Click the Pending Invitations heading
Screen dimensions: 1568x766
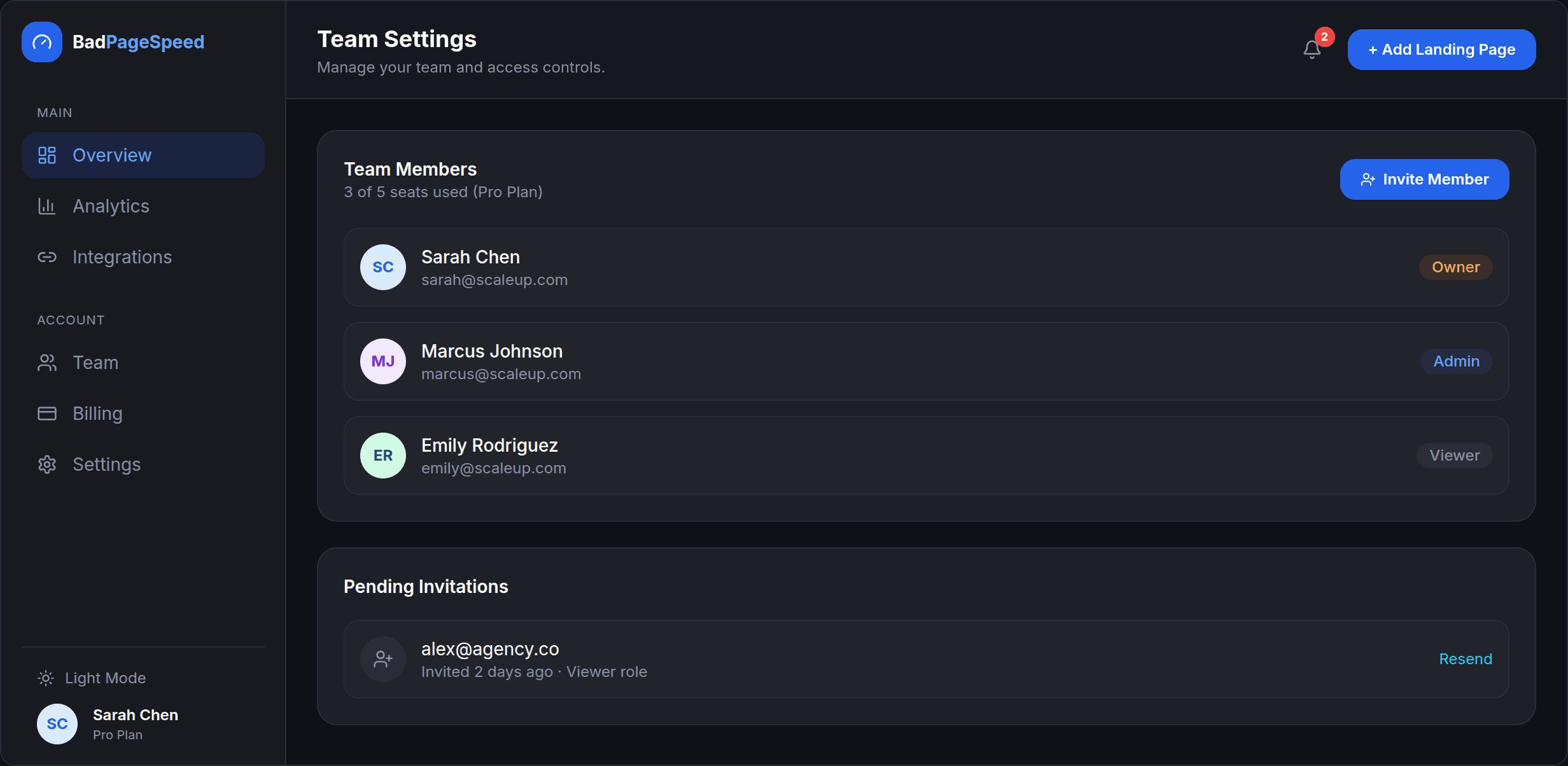[426, 587]
